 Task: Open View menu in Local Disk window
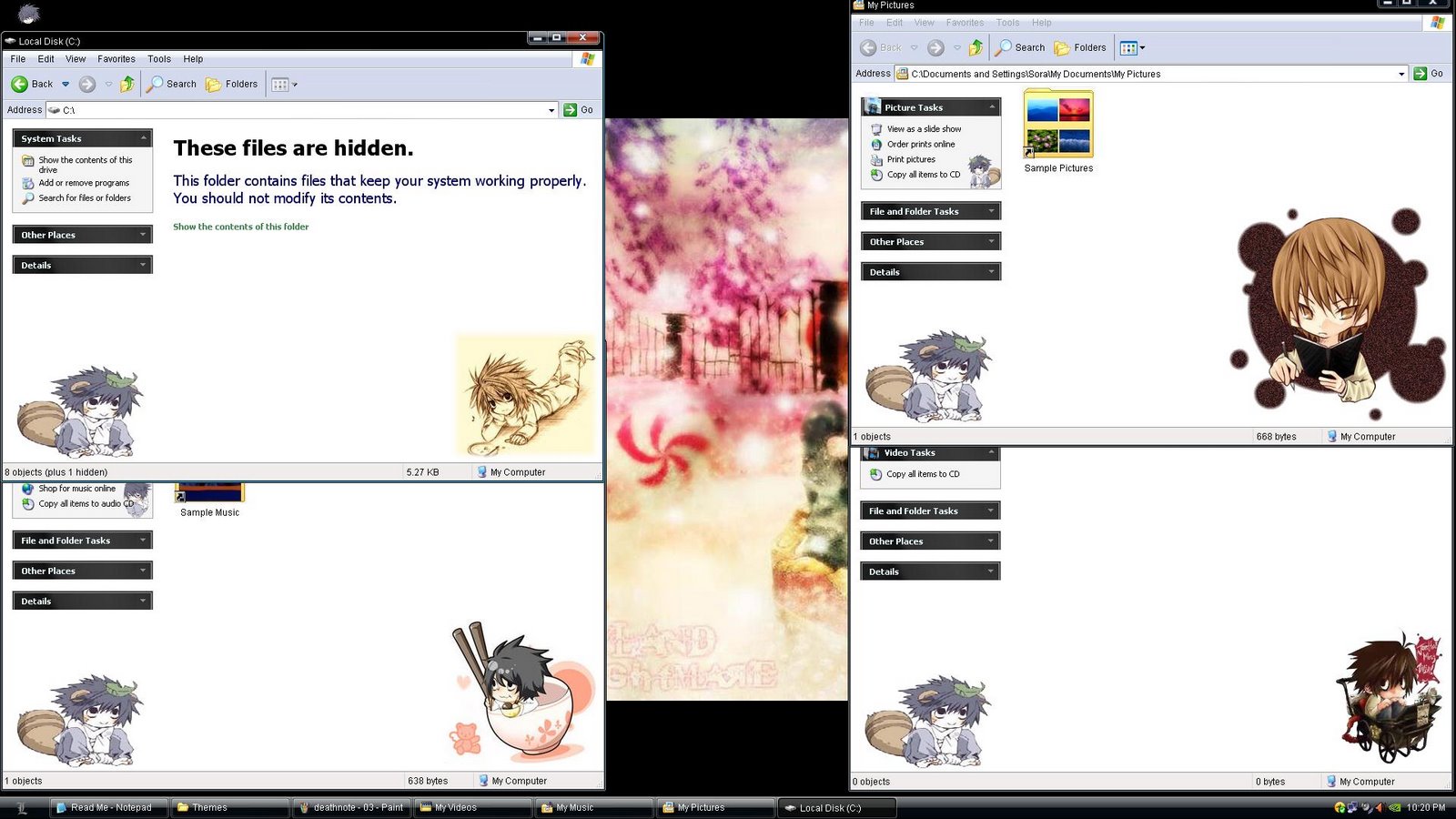click(76, 59)
